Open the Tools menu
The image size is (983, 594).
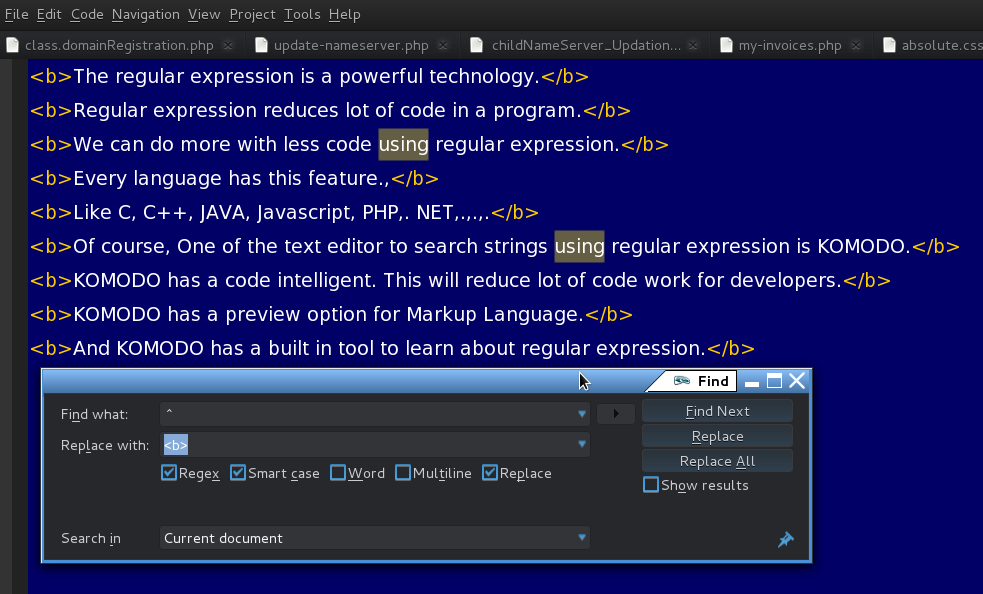coord(302,14)
